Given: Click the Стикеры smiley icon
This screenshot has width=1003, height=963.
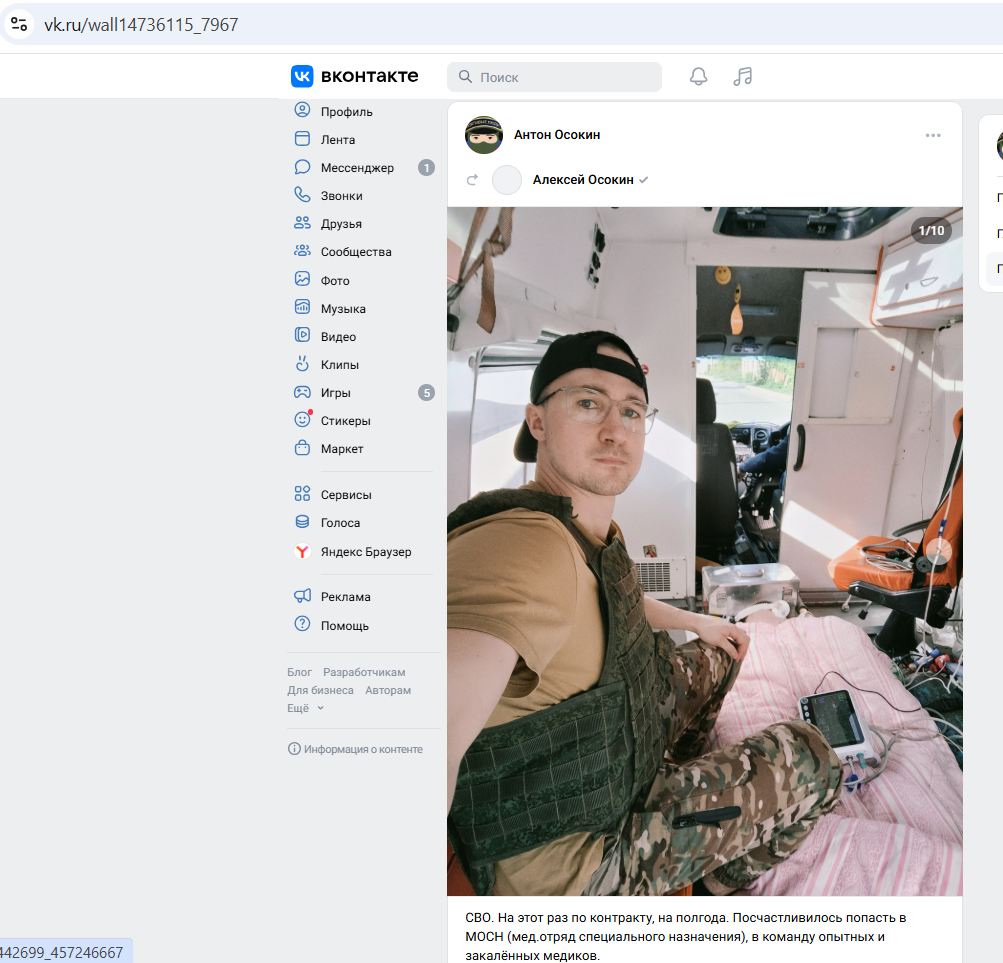Looking at the screenshot, I should tap(303, 419).
